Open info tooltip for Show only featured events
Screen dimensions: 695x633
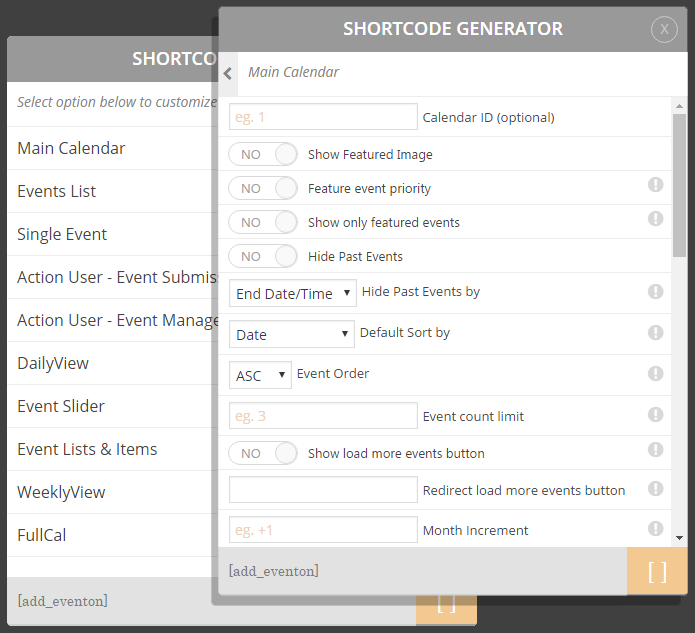[x=655, y=219]
